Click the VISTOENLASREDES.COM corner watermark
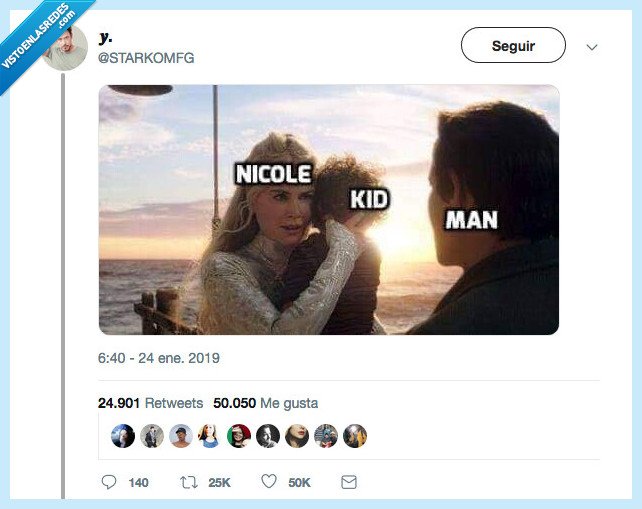 (x=38, y=38)
